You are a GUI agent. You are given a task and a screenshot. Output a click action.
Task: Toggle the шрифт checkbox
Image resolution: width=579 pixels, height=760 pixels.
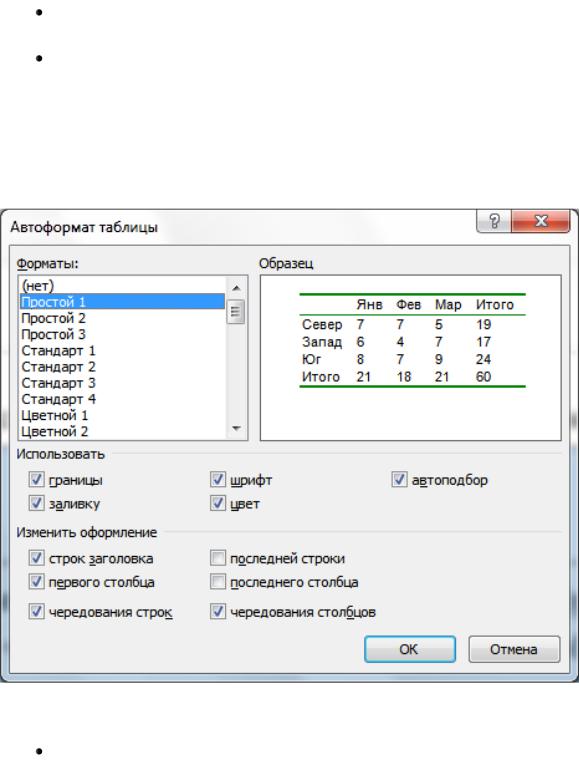218,479
